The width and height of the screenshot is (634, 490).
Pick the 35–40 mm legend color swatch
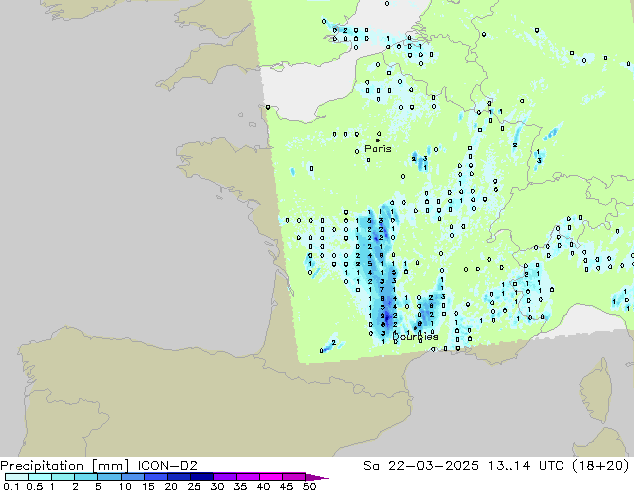point(247,477)
